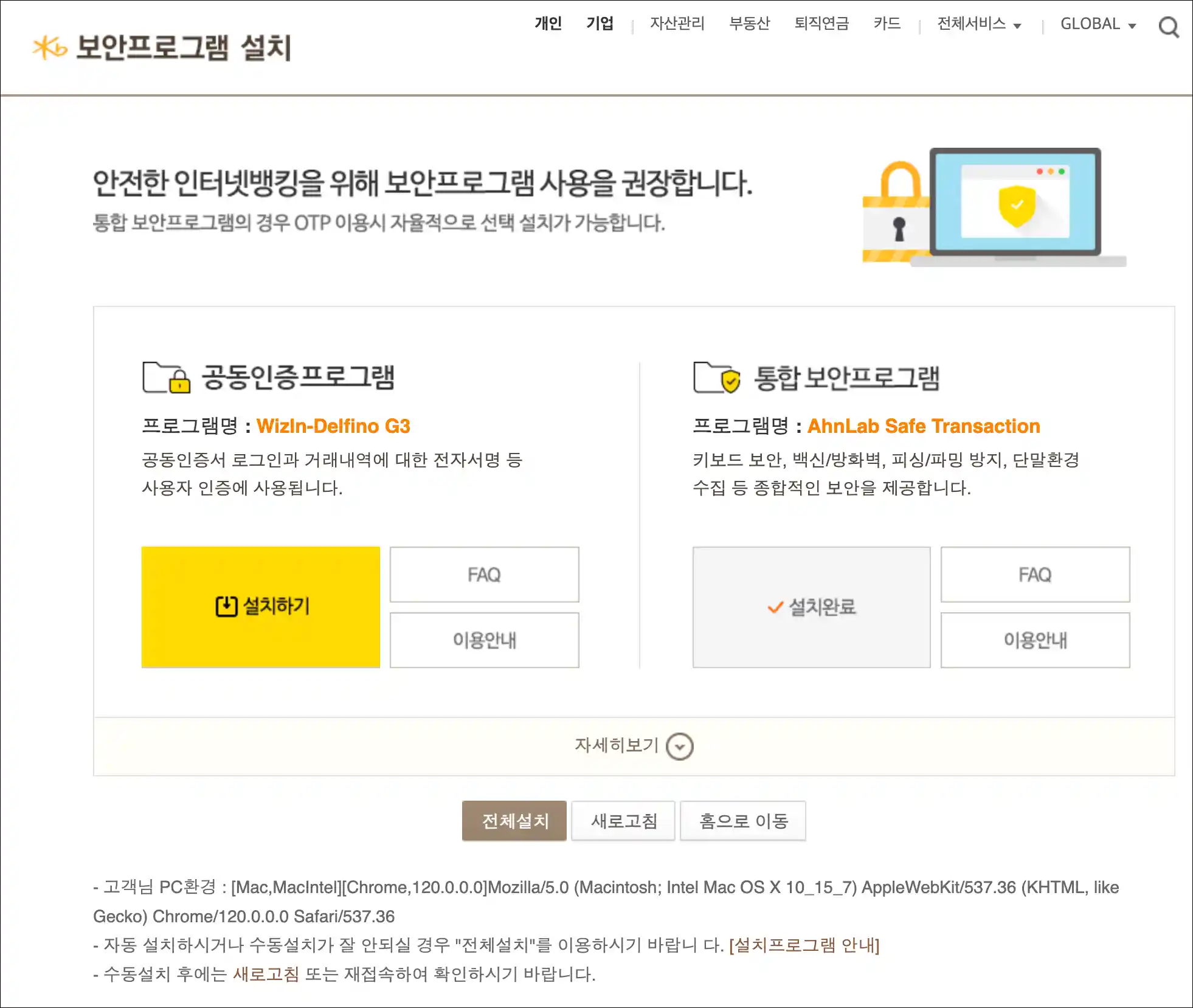Click the AhnLab Safe Transaction program name
Screen dimensions: 1193x1008
click(924, 426)
